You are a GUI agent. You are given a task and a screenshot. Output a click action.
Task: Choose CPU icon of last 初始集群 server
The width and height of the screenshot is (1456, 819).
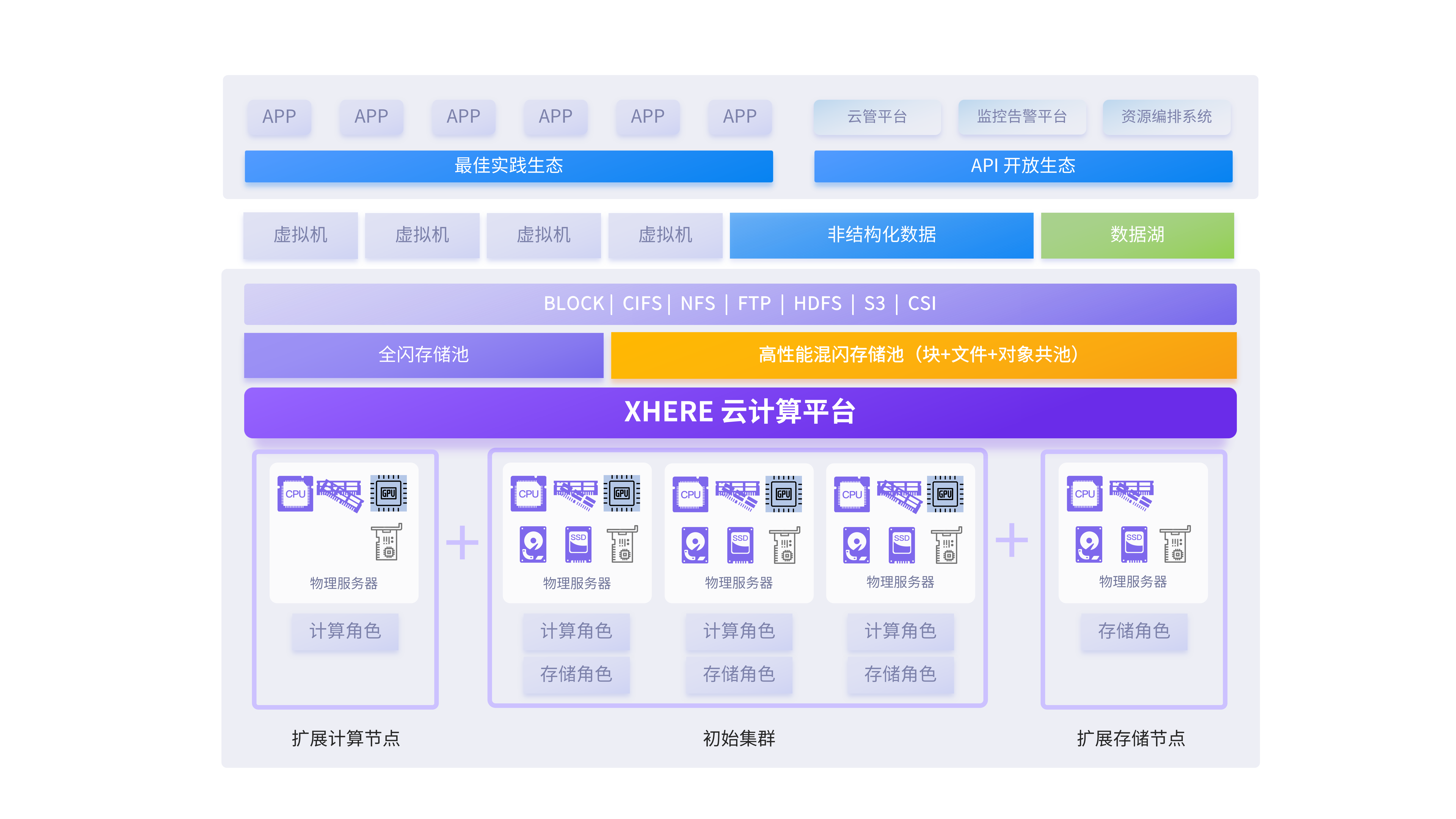852,494
